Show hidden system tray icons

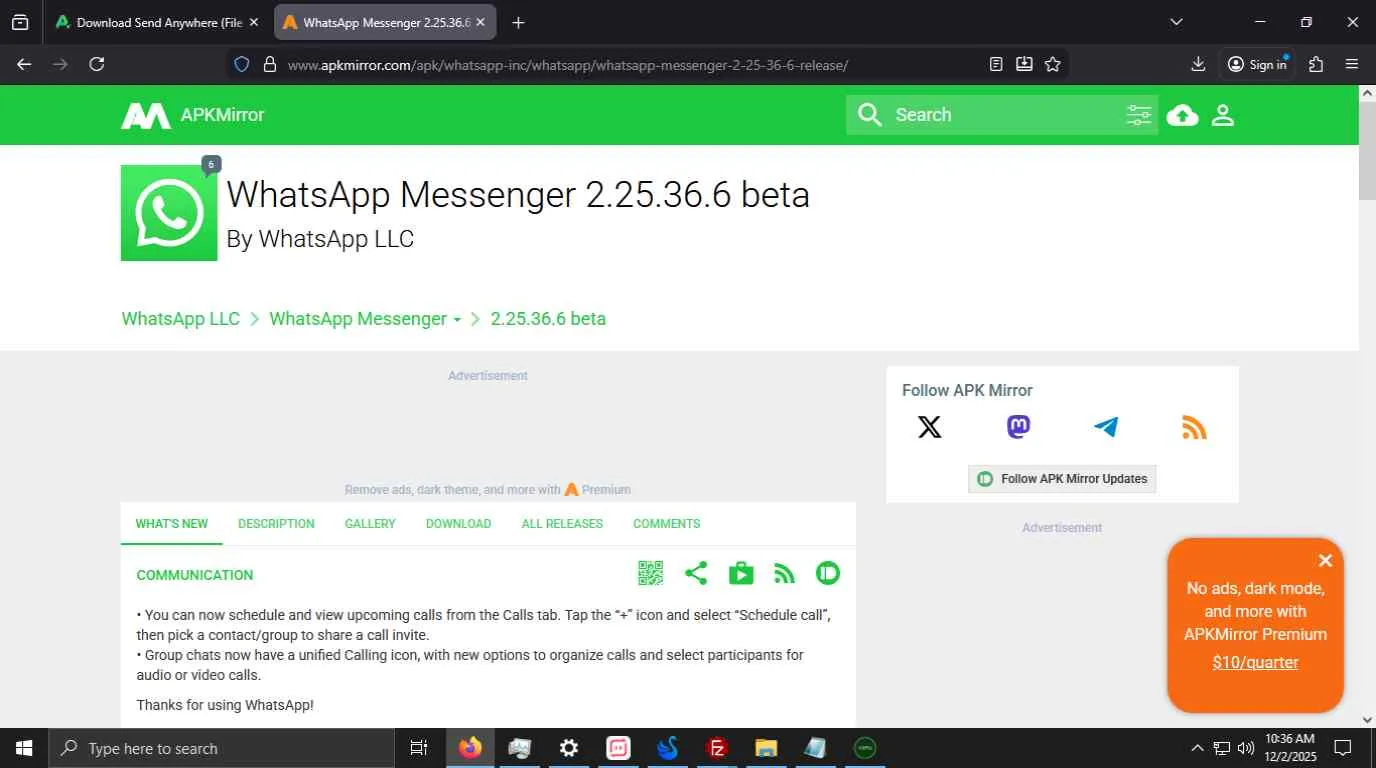point(1197,748)
